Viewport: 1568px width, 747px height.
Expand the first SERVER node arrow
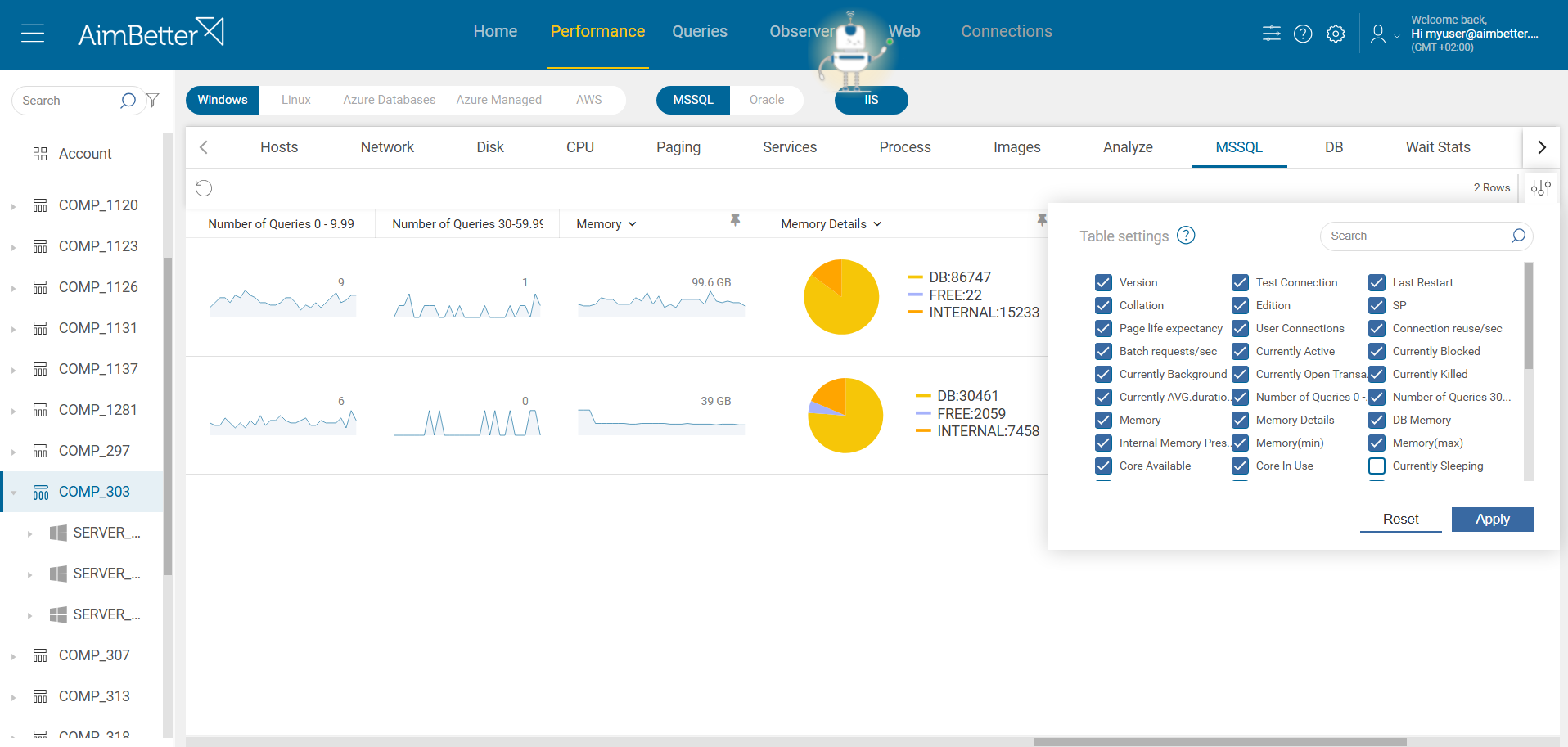[29, 533]
